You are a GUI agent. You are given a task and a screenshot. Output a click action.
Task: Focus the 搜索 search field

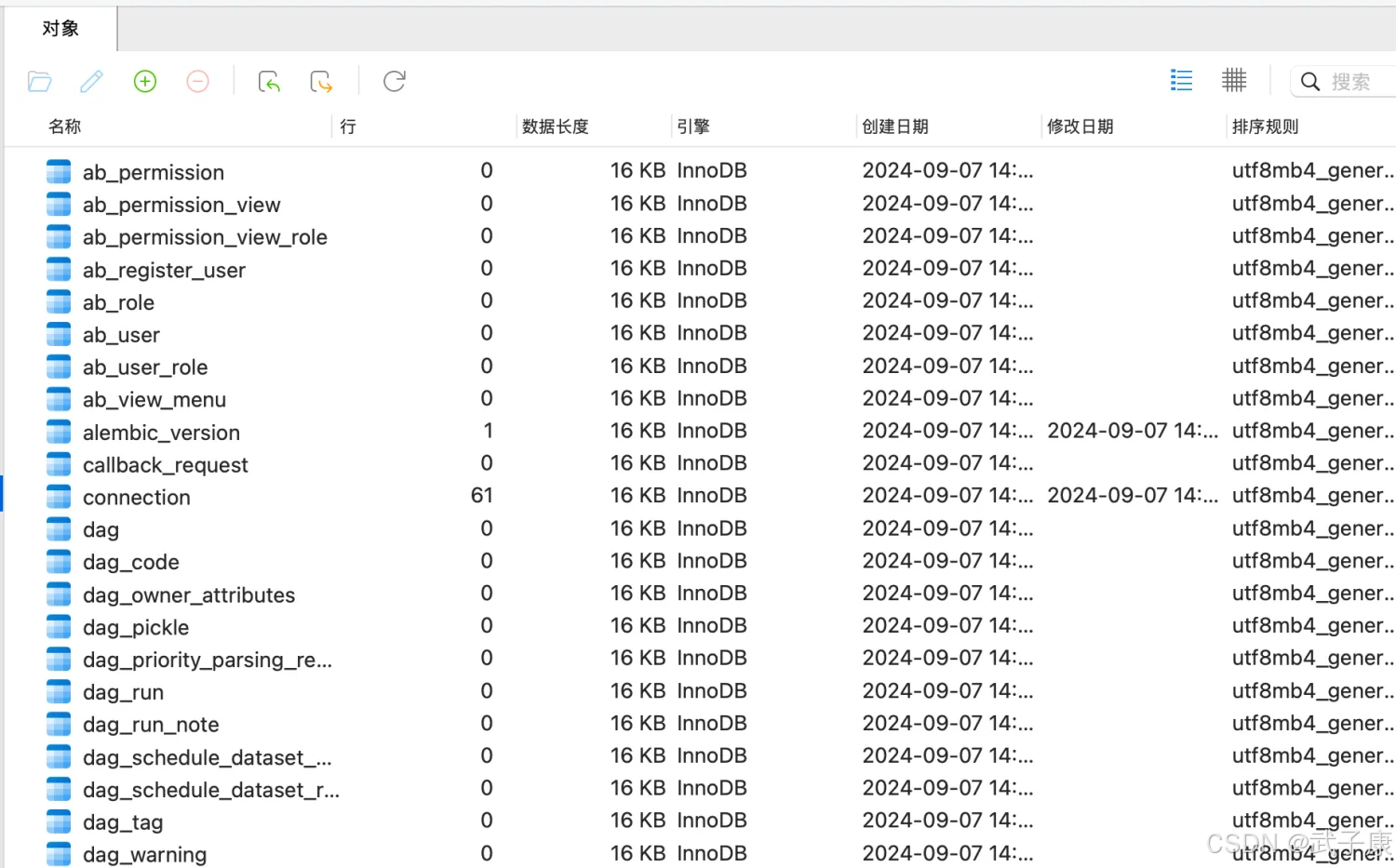click(x=1343, y=82)
